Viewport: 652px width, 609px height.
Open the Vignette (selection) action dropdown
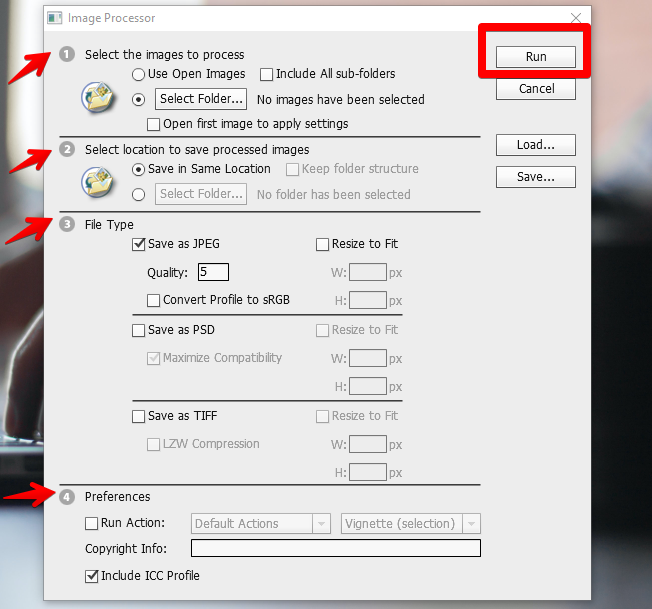tap(411, 524)
